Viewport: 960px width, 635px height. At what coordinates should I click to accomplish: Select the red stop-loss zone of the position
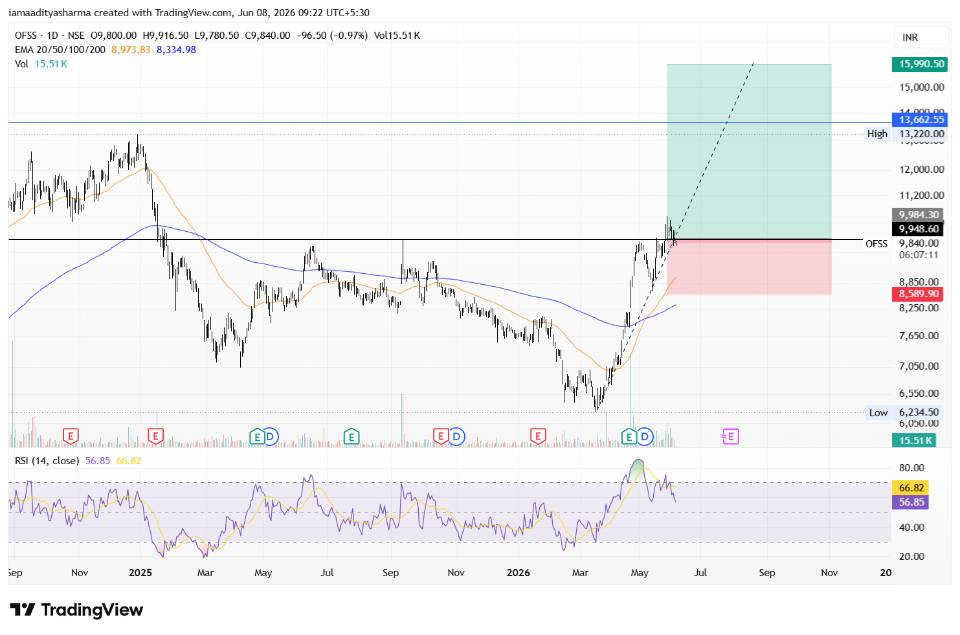click(x=749, y=267)
